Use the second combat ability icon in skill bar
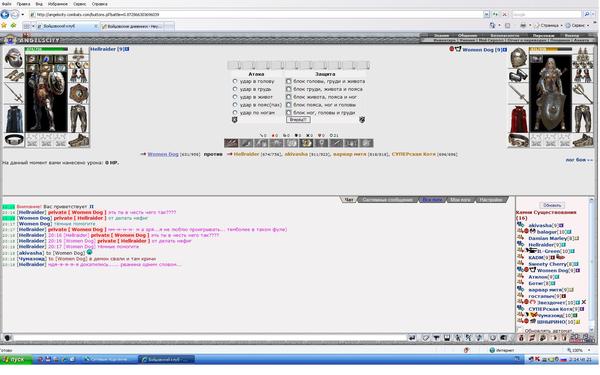This screenshot has height=375, width=600. click(x=246, y=143)
